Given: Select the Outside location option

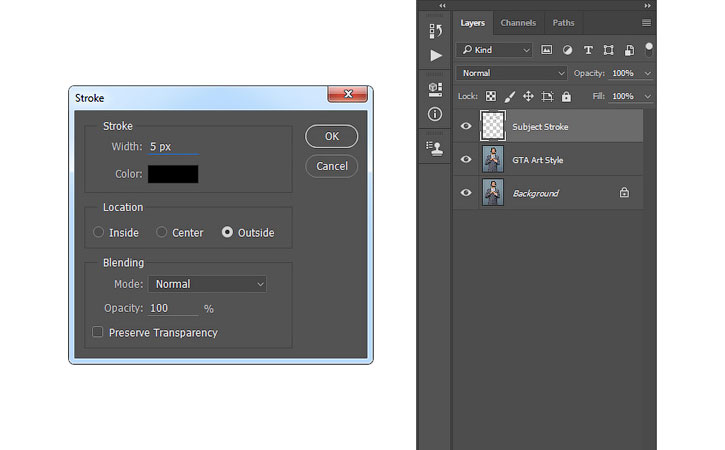Looking at the screenshot, I should 227,232.
